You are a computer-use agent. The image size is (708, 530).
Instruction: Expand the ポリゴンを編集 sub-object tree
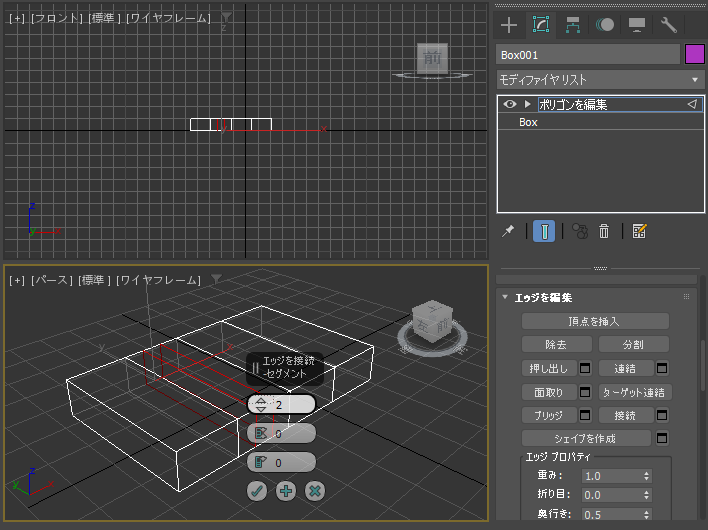(x=527, y=104)
